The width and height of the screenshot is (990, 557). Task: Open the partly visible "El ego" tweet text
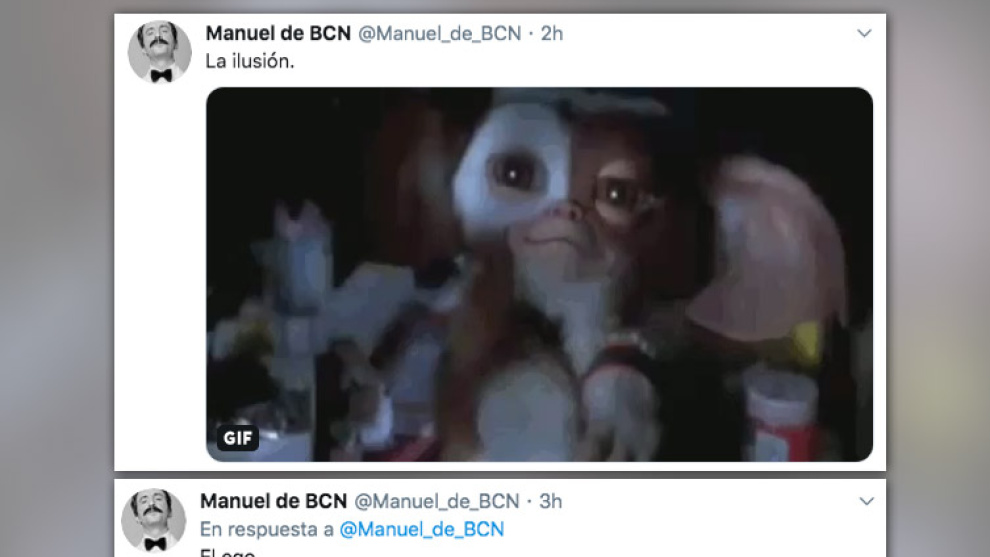tap(228, 553)
